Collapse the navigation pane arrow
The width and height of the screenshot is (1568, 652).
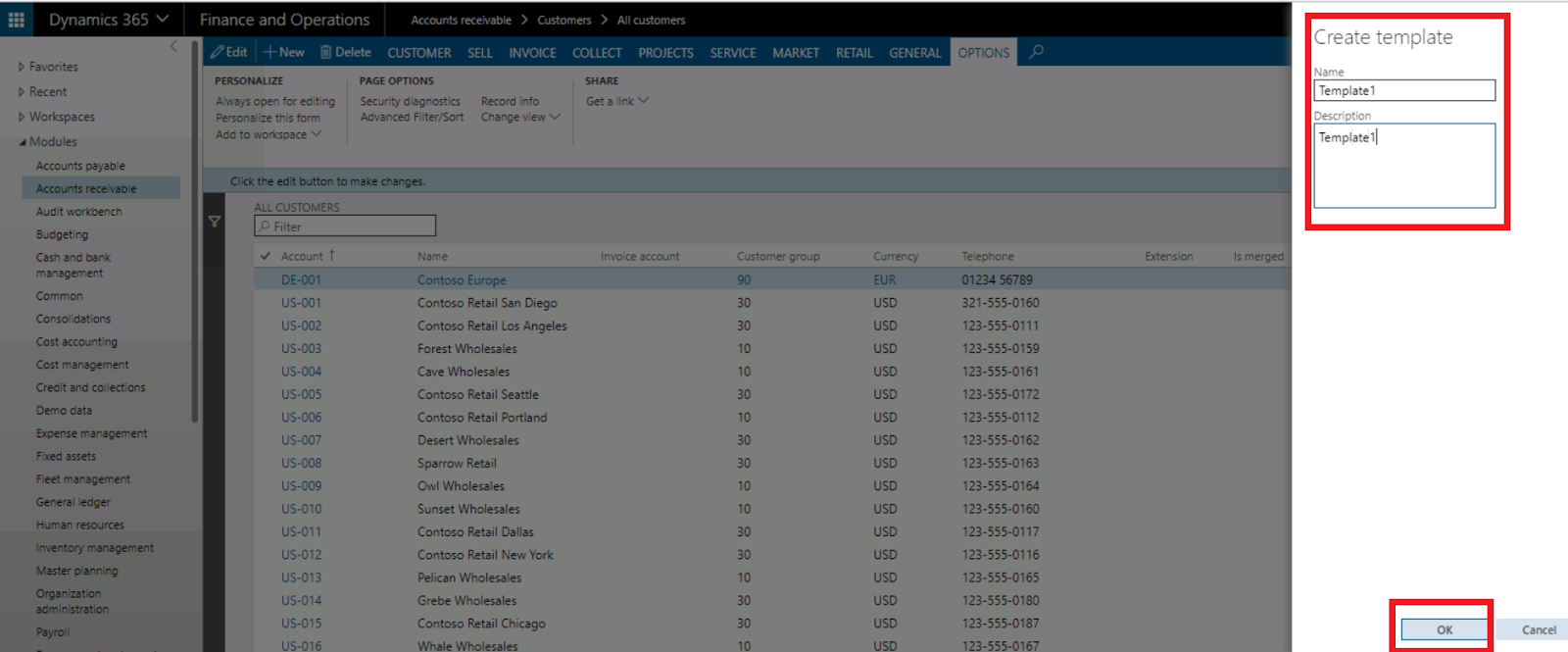(x=173, y=46)
